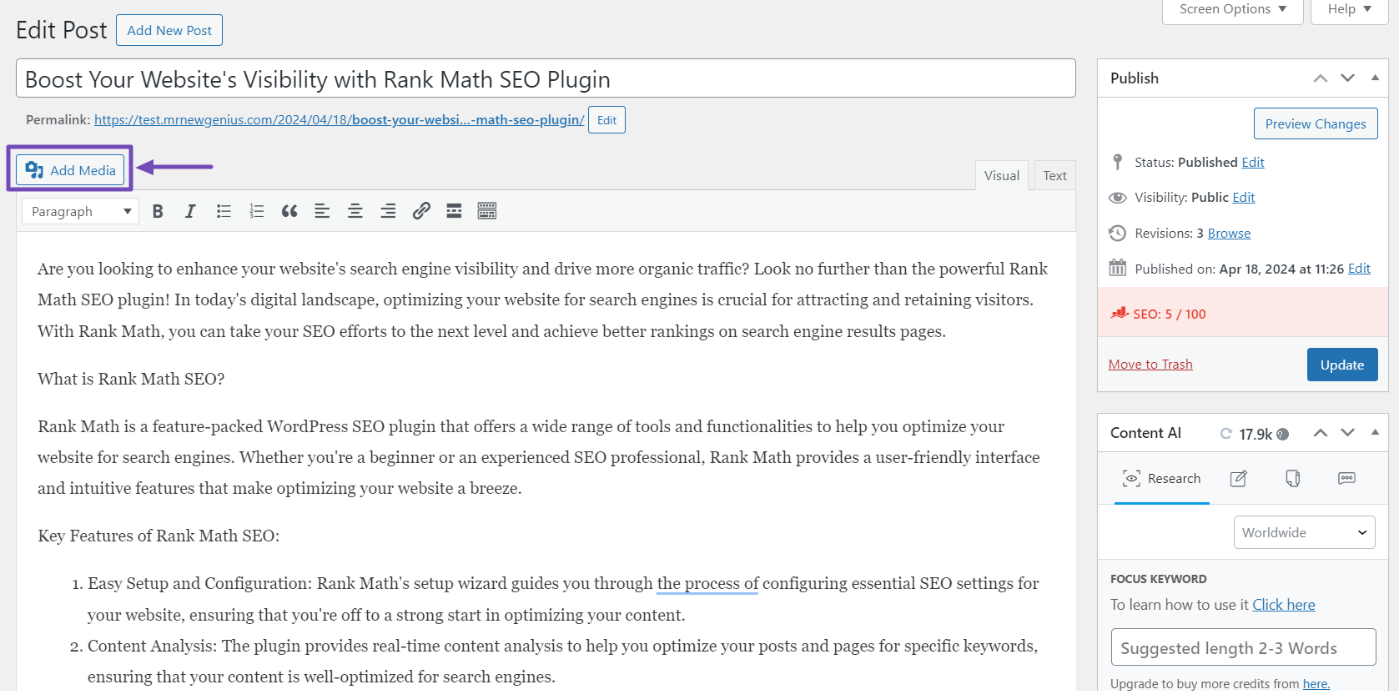Focus the Focus Keyword input field
Image resolution: width=1399 pixels, height=691 pixels.
(1243, 648)
